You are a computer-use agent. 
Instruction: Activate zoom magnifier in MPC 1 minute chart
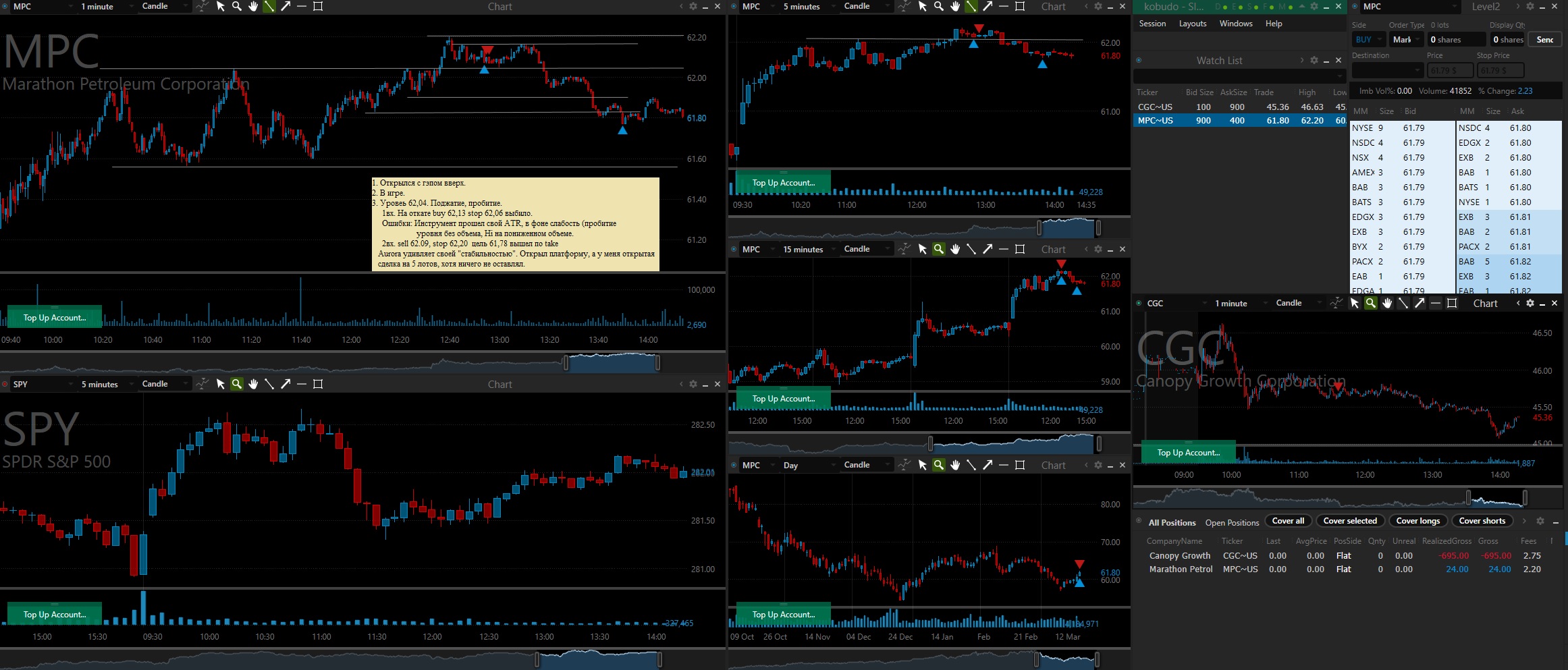pyautogui.click(x=237, y=6)
